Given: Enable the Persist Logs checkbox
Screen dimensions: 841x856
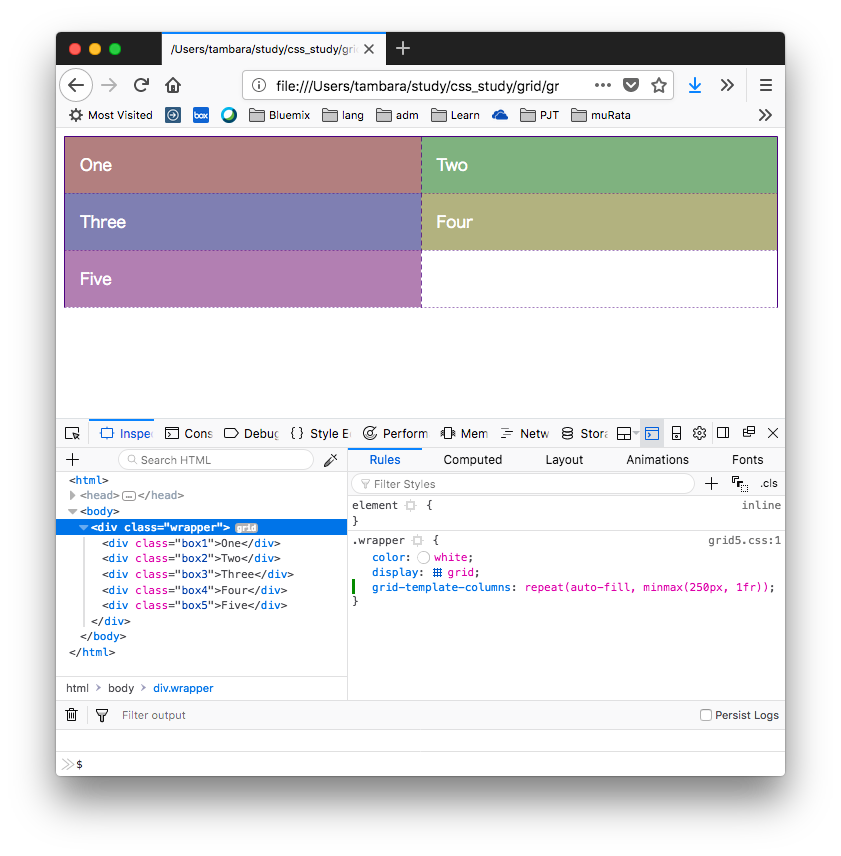Looking at the screenshot, I should point(706,715).
